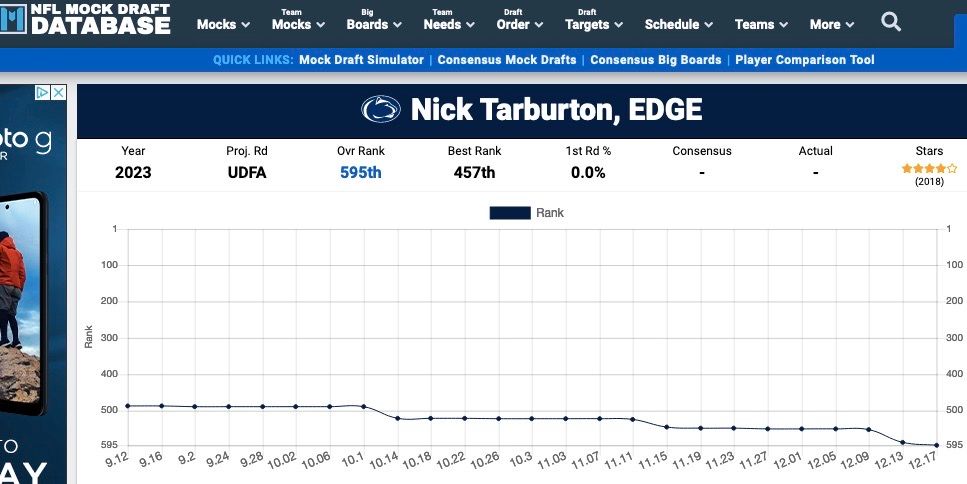Click the UDFA projected round value
Image resolution: width=967 pixels, height=484 pixels.
click(x=247, y=173)
